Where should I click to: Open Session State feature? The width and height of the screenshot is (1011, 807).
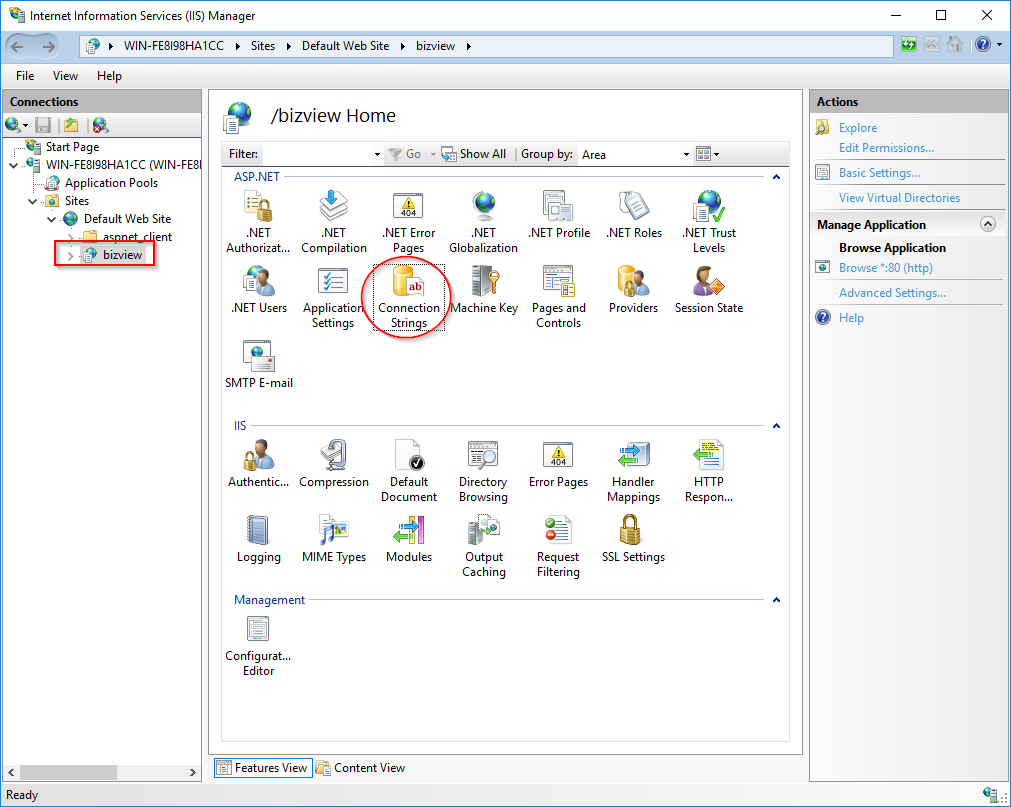(709, 290)
